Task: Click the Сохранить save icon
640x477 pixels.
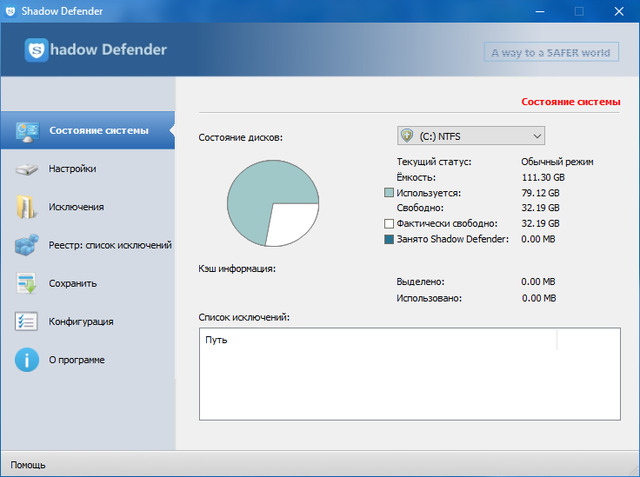Action: point(26,283)
